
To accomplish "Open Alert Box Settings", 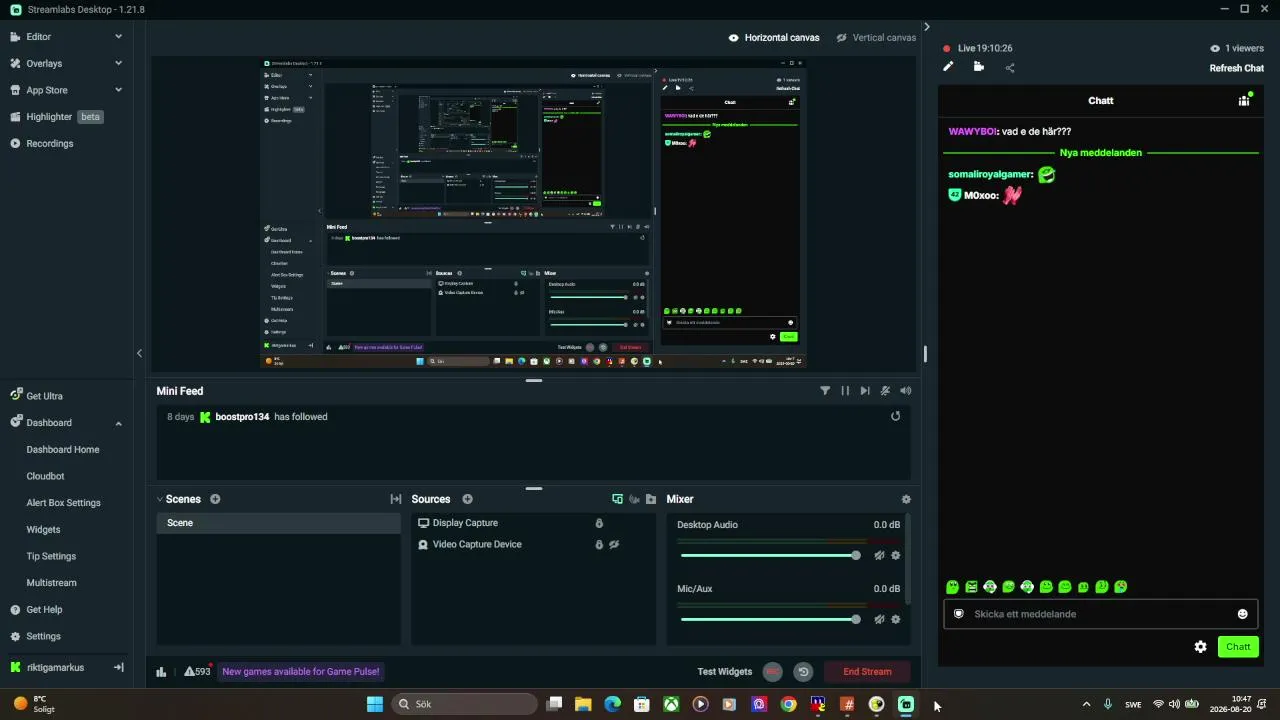I will (x=63, y=503).
